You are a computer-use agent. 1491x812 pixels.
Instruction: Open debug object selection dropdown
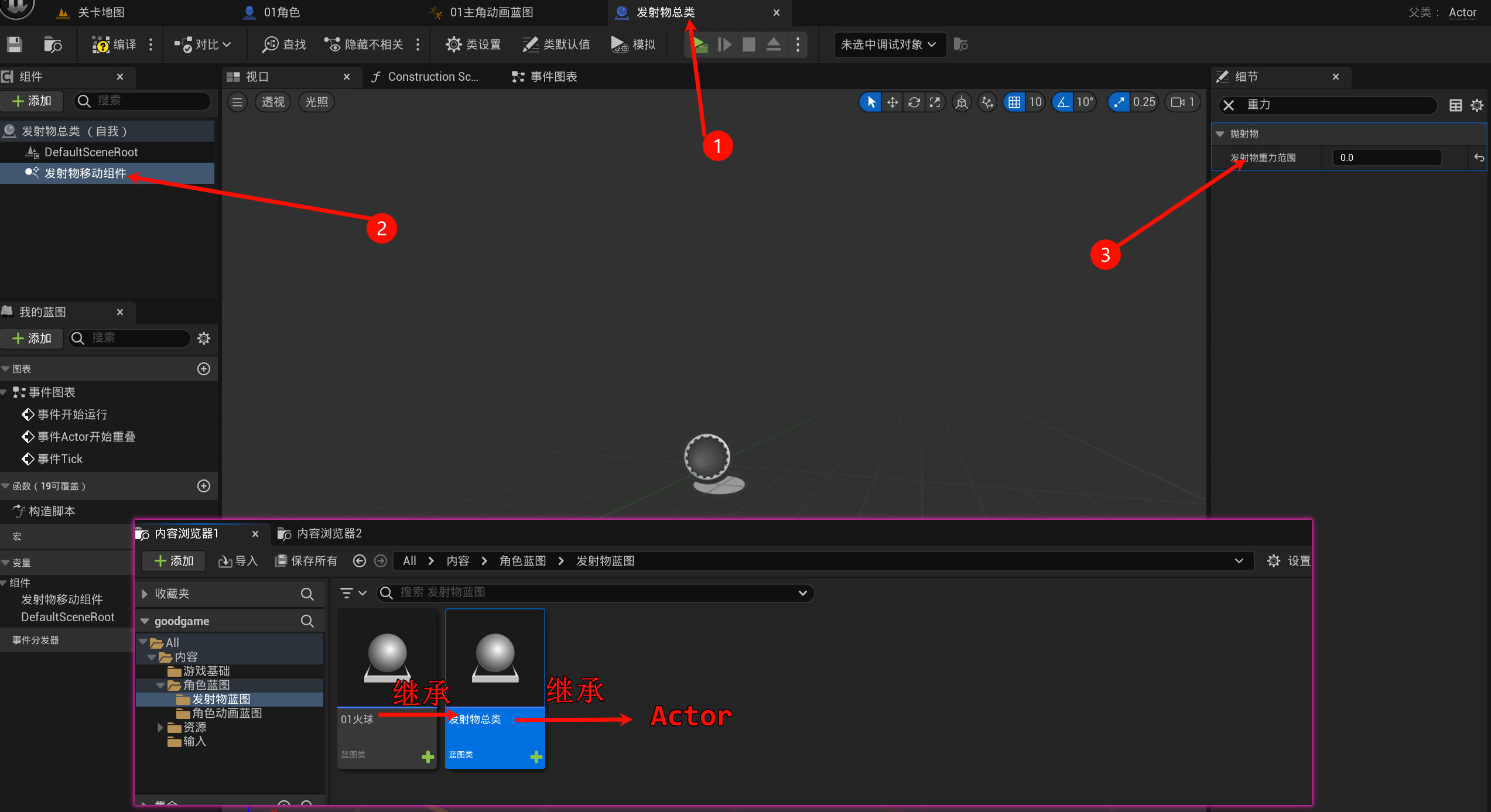(x=888, y=44)
